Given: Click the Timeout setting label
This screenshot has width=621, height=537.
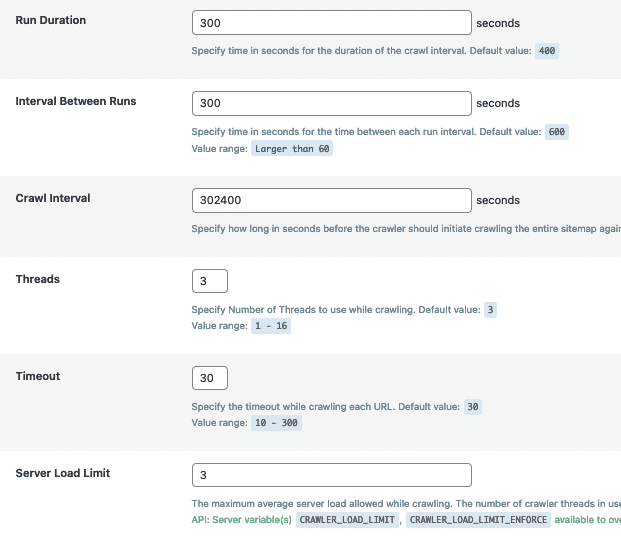Looking at the screenshot, I should point(38,376).
